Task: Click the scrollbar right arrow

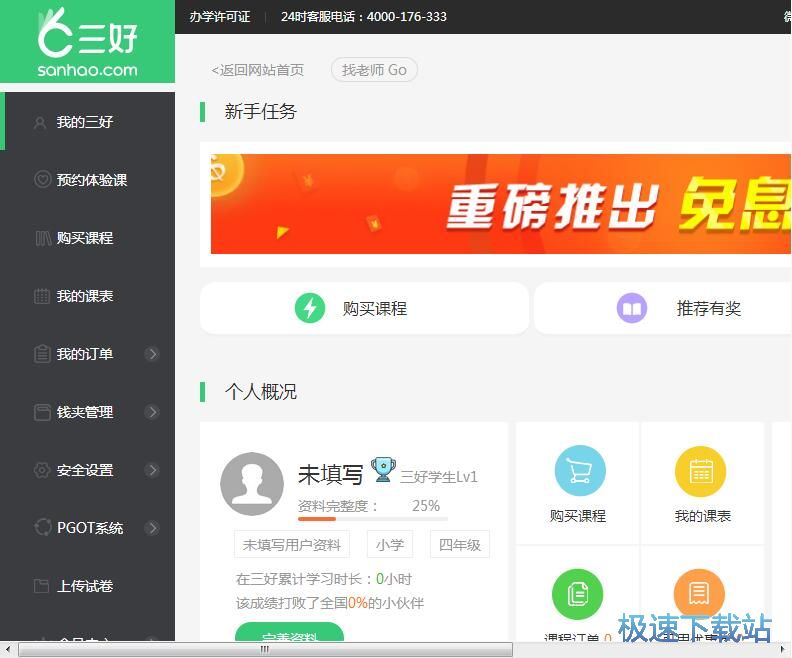Action: coord(783,649)
